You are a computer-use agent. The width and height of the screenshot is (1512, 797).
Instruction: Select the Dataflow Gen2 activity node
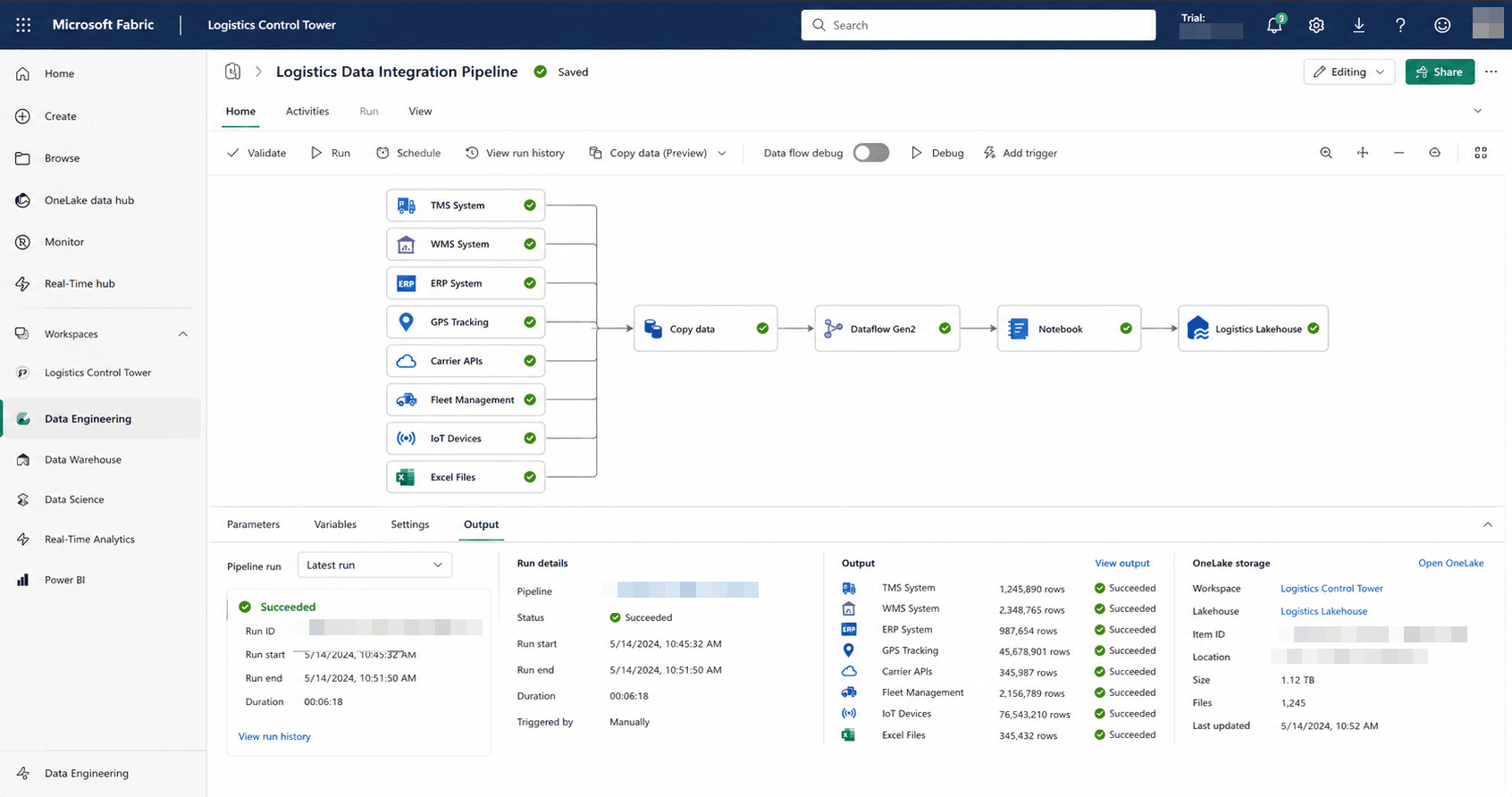887,329
